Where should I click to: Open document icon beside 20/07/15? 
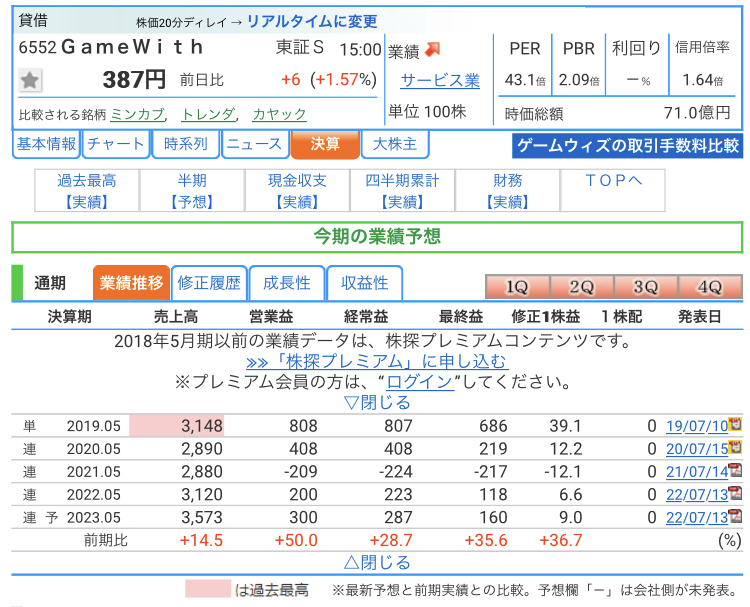[735, 447]
